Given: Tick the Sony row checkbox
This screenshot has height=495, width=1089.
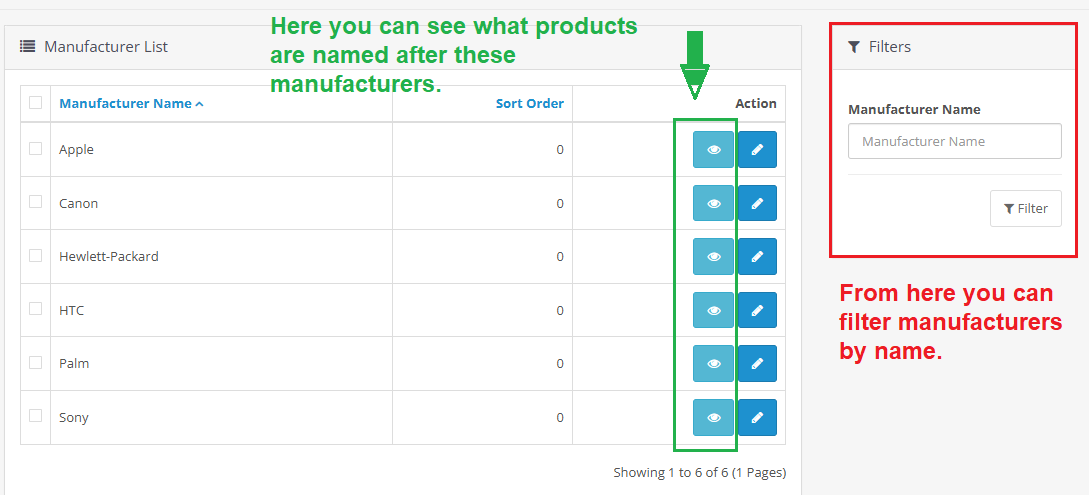Looking at the screenshot, I should (36, 416).
